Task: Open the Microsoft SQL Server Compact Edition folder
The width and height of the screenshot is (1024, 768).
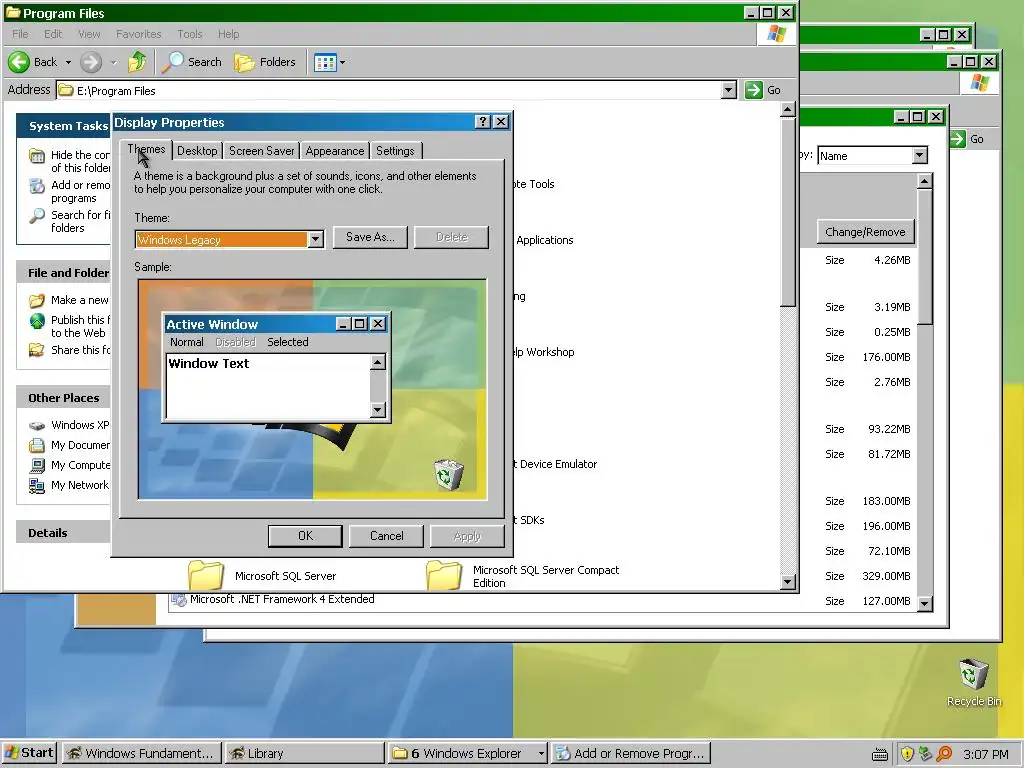Action: tap(444, 574)
